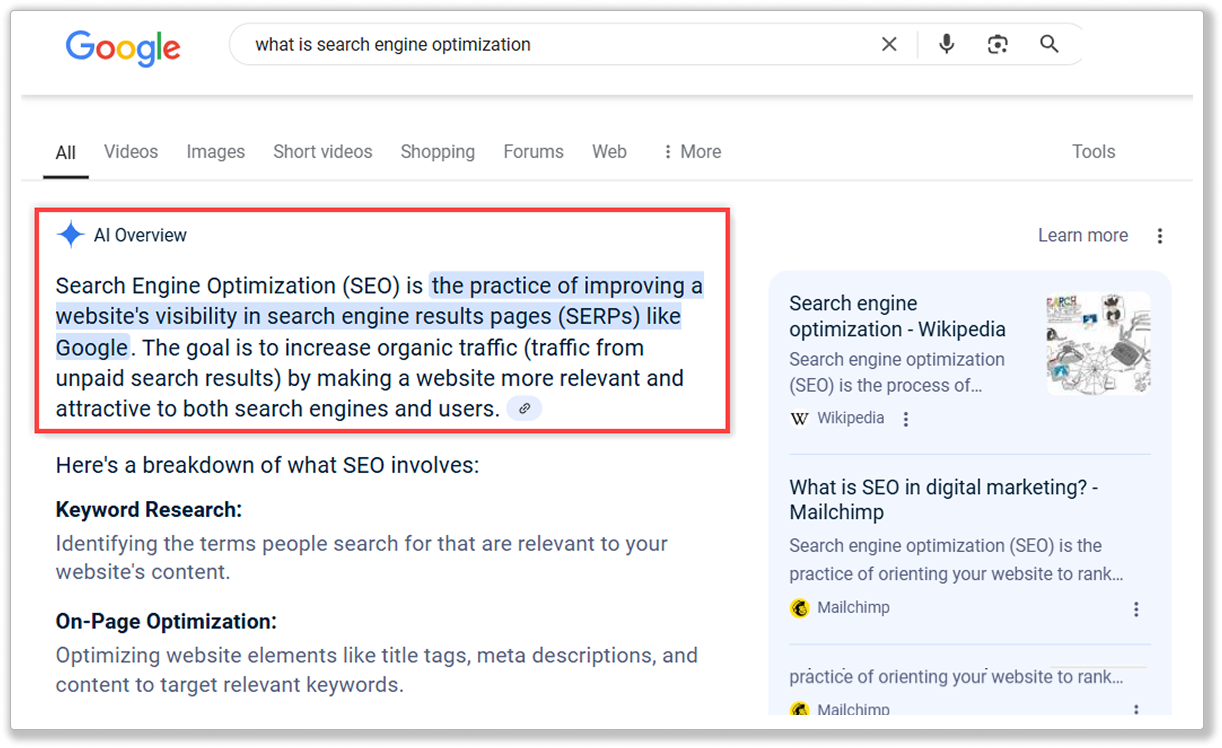Switch to the Images tab

pos(216,152)
